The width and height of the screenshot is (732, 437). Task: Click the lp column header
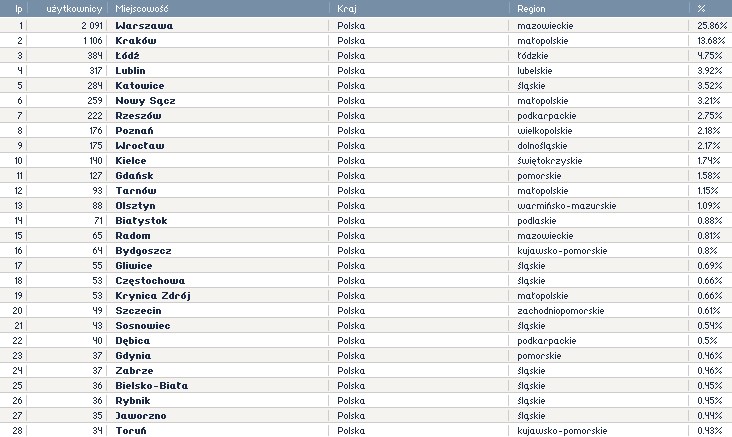pos(19,8)
